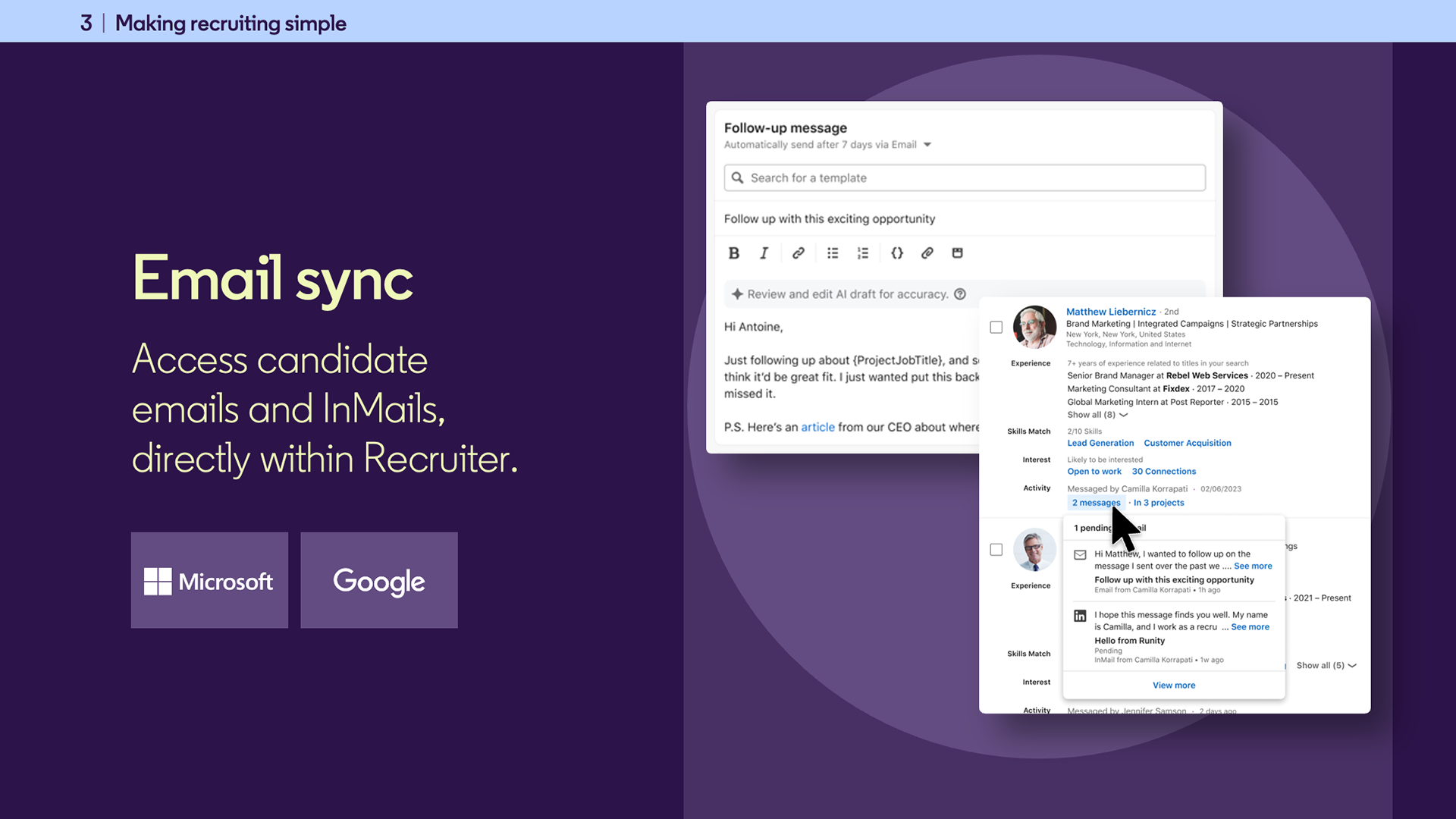The width and height of the screenshot is (1456, 819).
Task: Click 'See more' on the email follow-up message
Action: point(1253,566)
